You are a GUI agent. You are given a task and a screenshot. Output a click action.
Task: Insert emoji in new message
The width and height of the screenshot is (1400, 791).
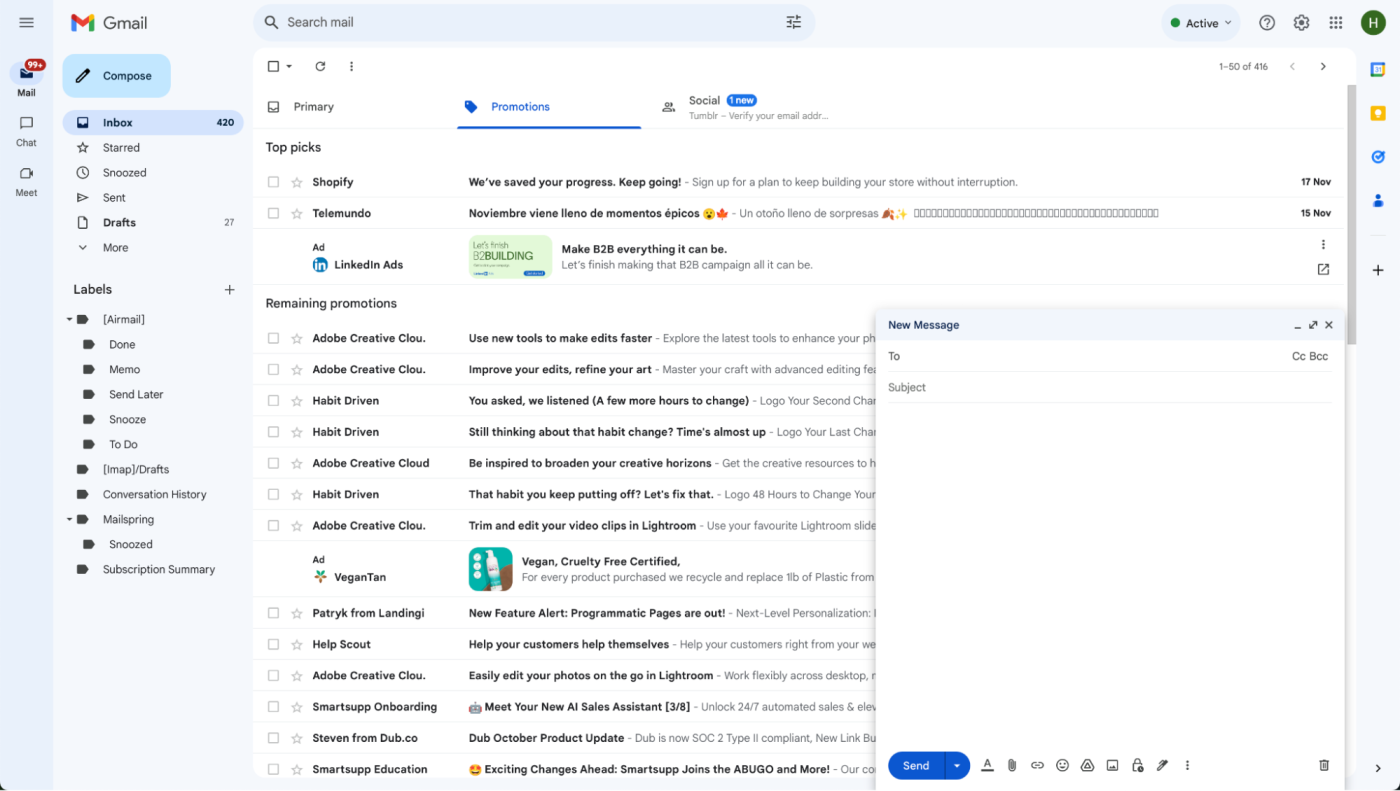click(x=1062, y=765)
